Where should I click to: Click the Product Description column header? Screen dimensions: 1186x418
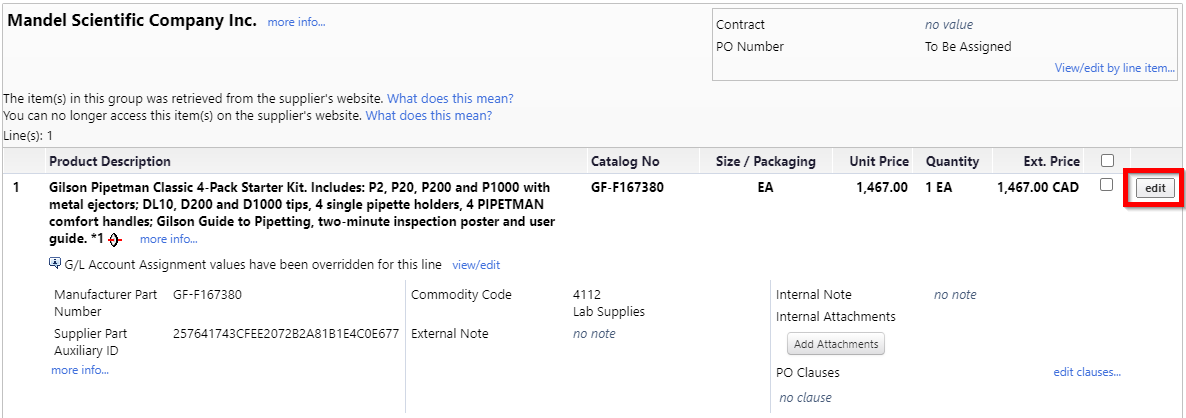[110, 161]
